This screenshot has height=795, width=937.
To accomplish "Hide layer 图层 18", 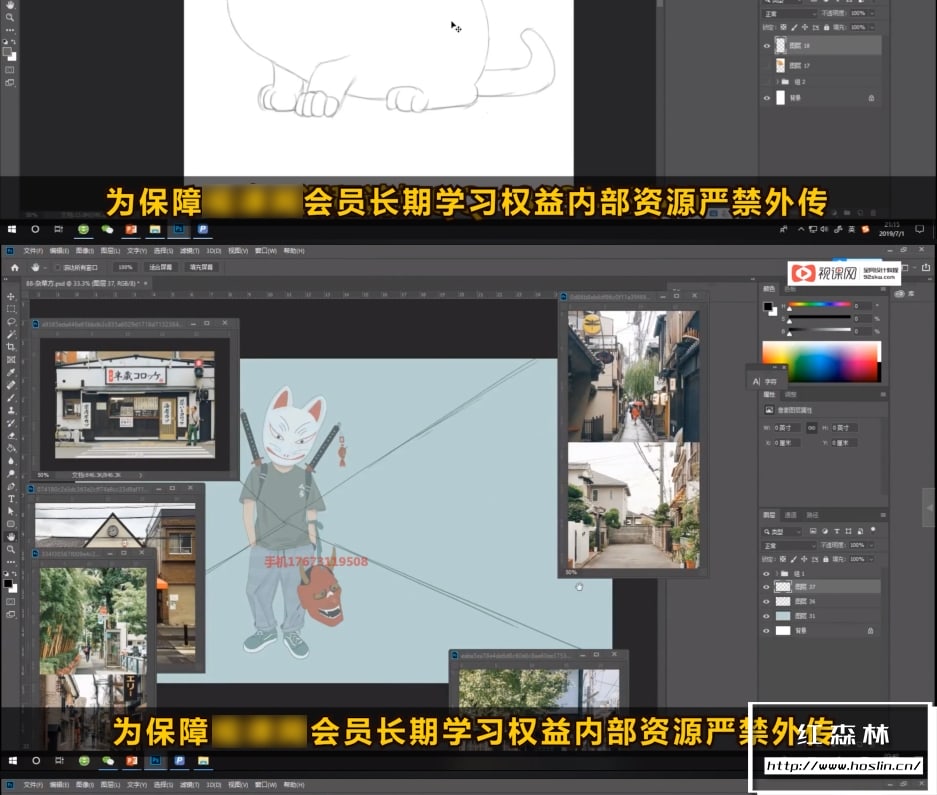I will pyautogui.click(x=767, y=45).
